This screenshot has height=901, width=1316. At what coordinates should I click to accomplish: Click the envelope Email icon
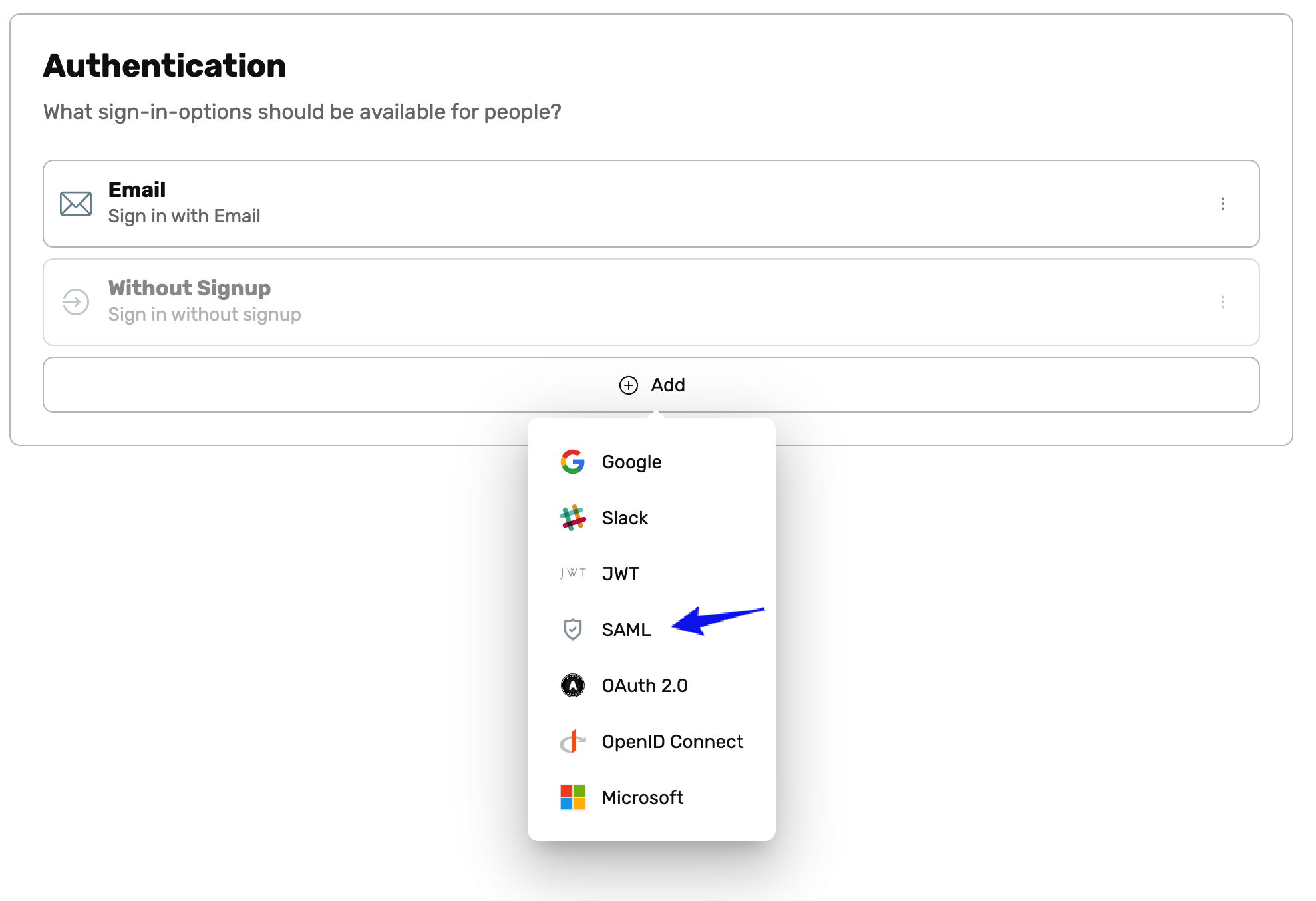tap(76, 204)
